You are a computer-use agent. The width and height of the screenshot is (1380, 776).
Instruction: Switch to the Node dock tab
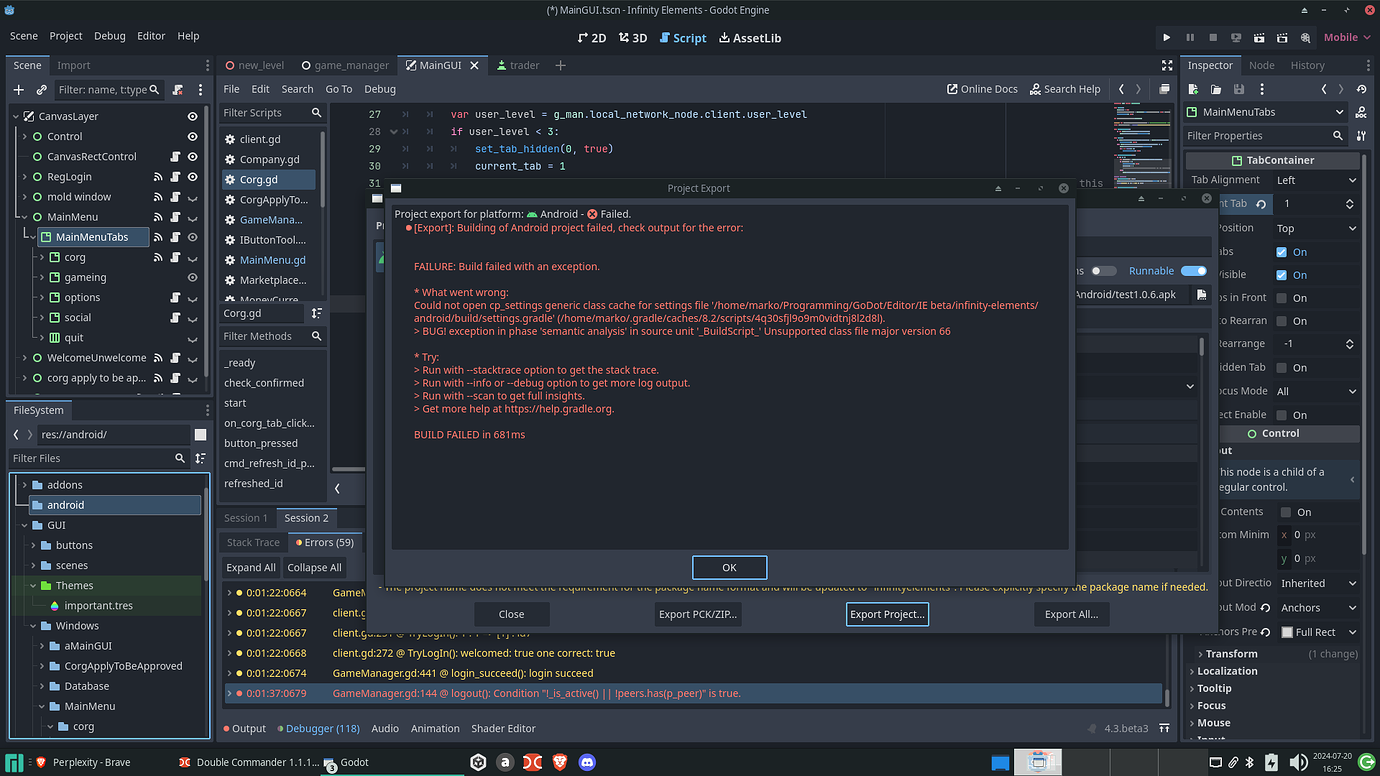(1262, 65)
